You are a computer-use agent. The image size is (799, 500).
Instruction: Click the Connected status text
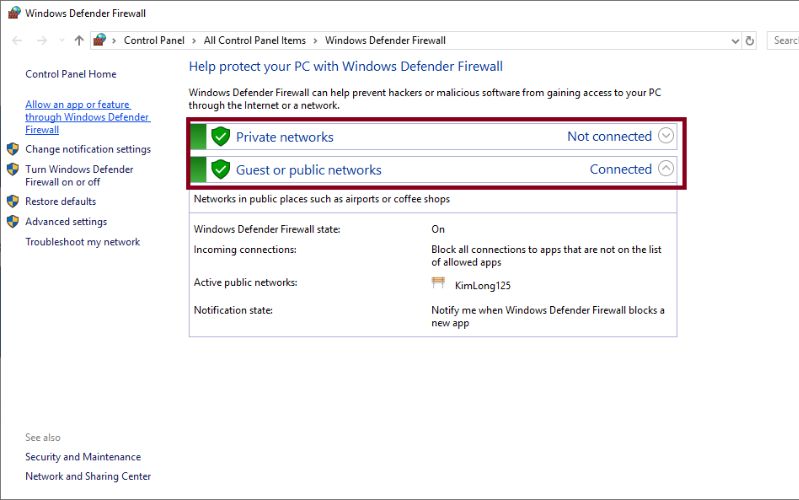click(621, 169)
